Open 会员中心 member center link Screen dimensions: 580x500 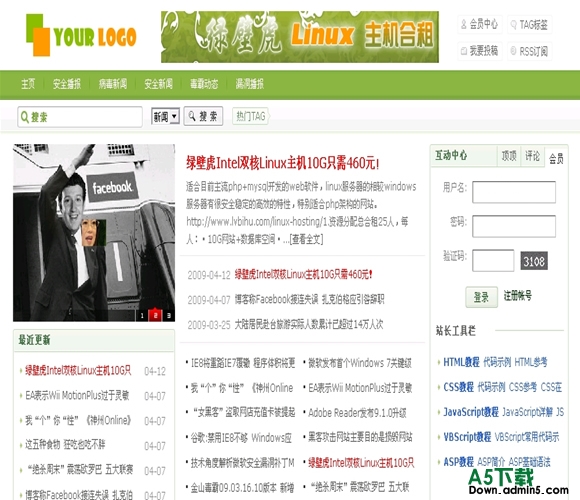480,24
